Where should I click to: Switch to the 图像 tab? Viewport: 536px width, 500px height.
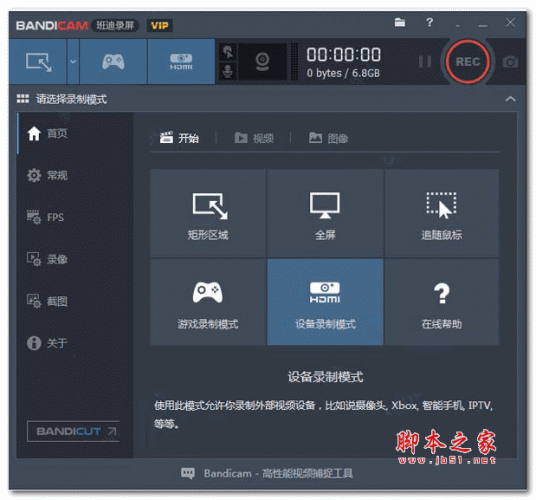329,138
